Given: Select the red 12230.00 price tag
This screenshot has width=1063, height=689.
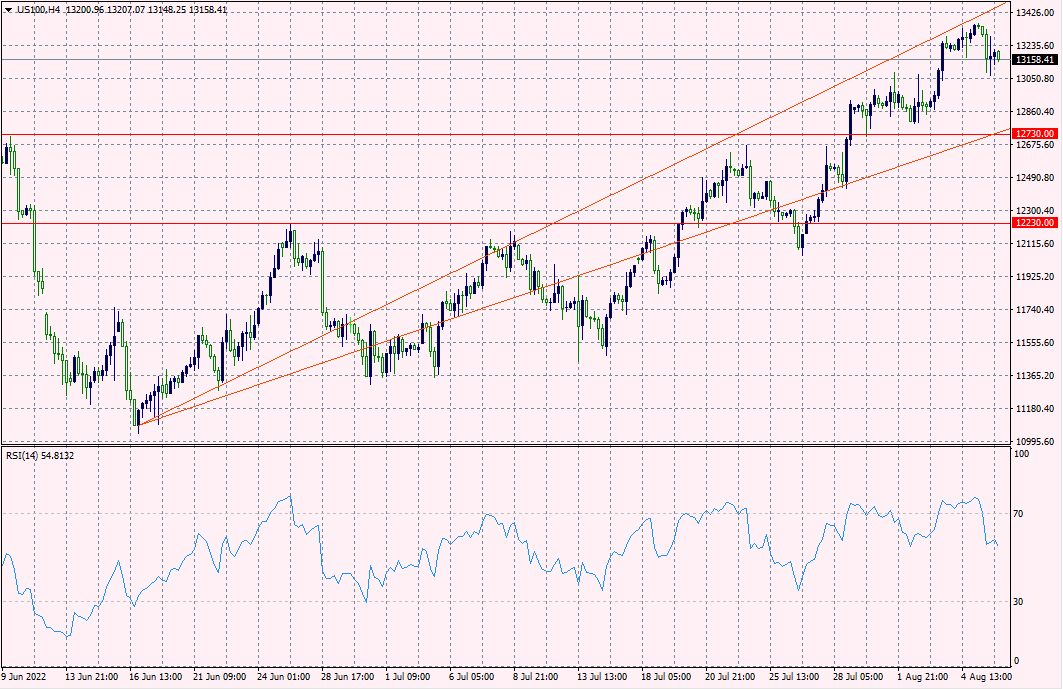Looking at the screenshot, I should pos(1035,222).
